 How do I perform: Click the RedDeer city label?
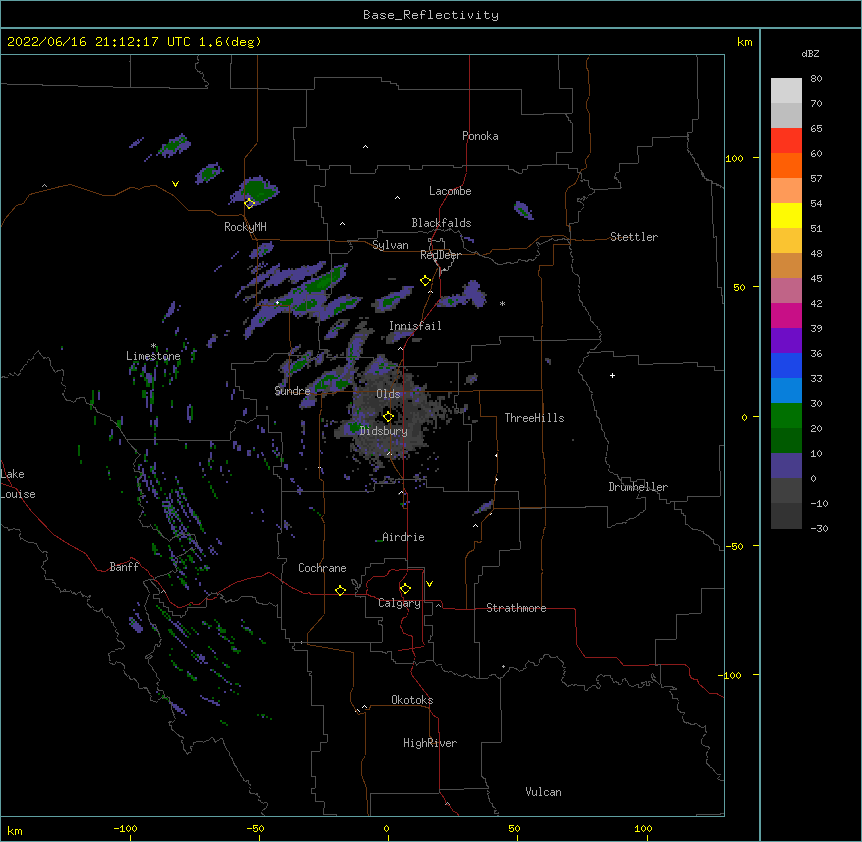[440, 255]
